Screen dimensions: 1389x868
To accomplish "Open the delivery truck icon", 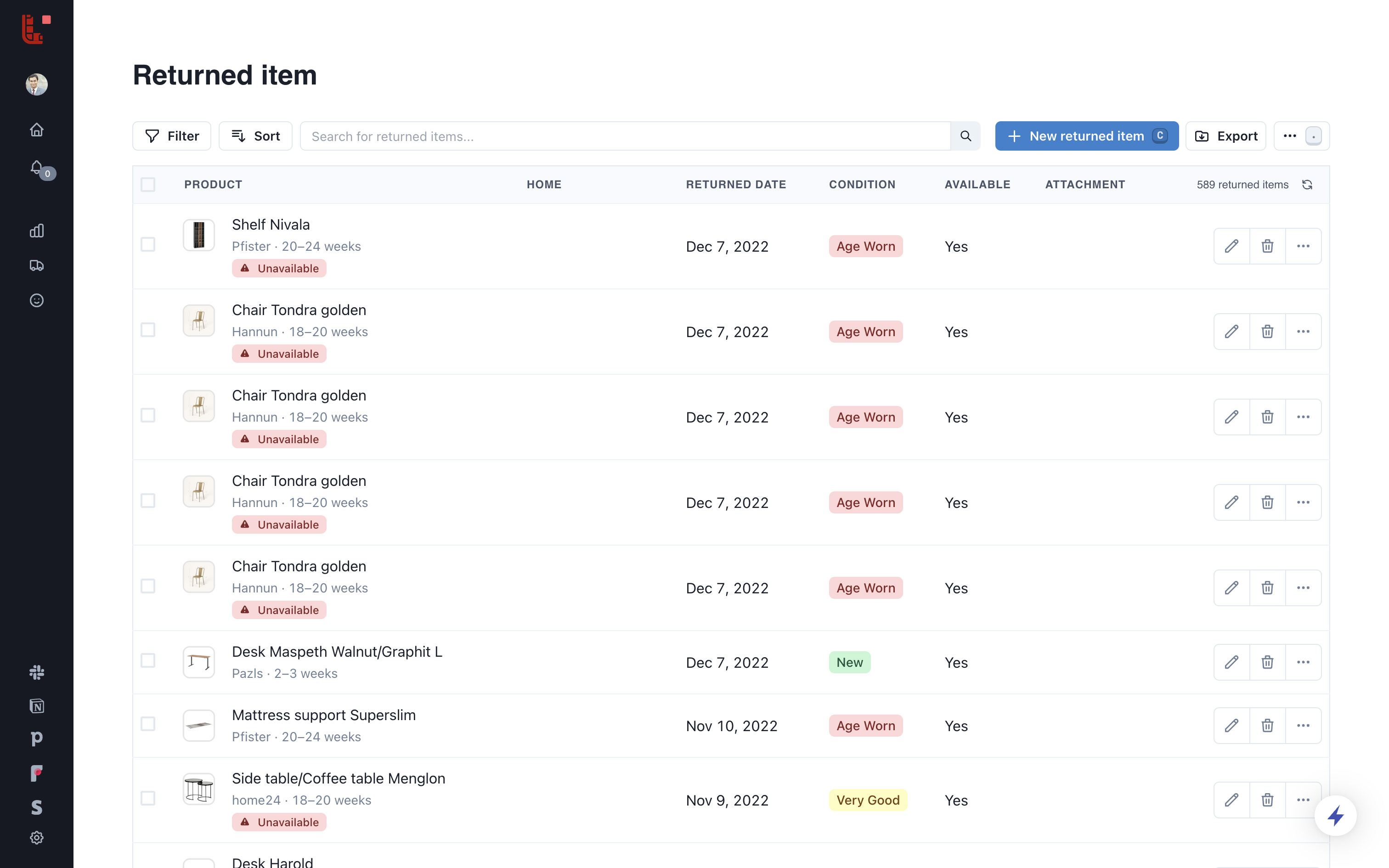I will 37,265.
